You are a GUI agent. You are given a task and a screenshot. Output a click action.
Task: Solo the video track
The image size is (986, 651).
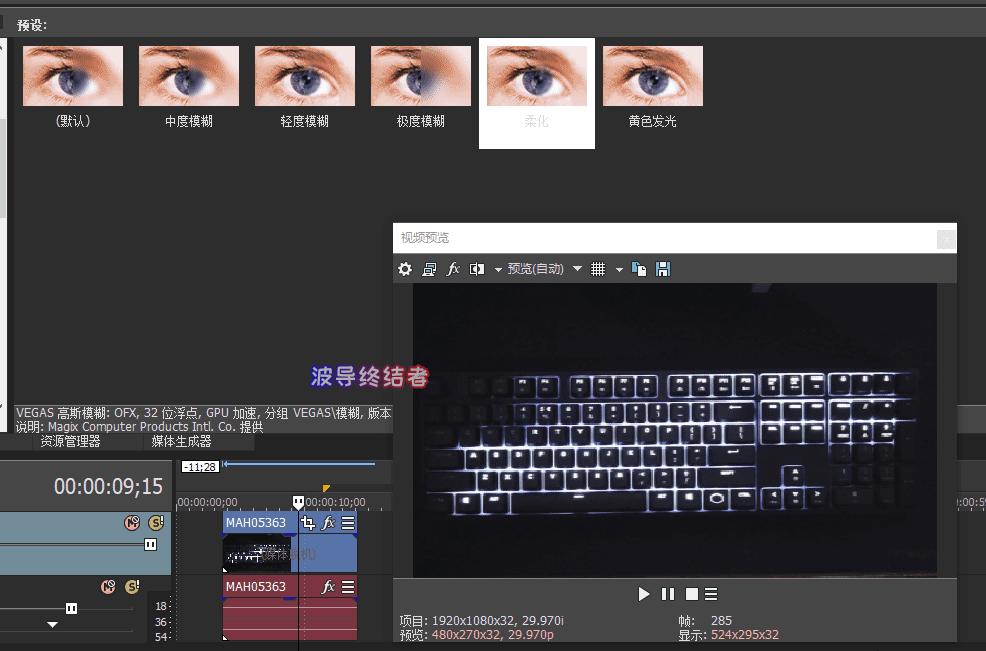point(156,523)
